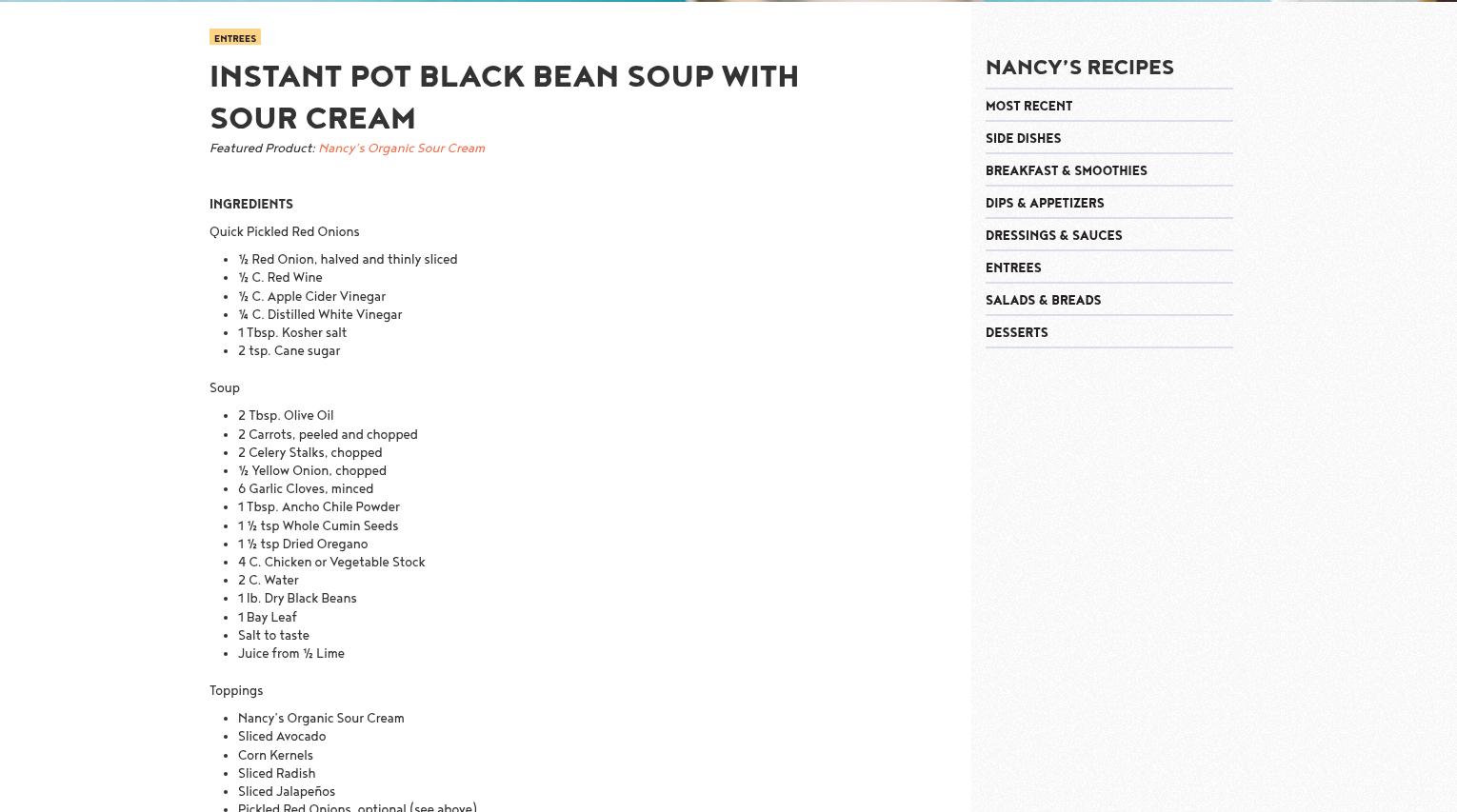Click the Instant Pot Black Bean Soup title
Image resolution: width=1457 pixels, height=812 pixels.
coord(504,97)
